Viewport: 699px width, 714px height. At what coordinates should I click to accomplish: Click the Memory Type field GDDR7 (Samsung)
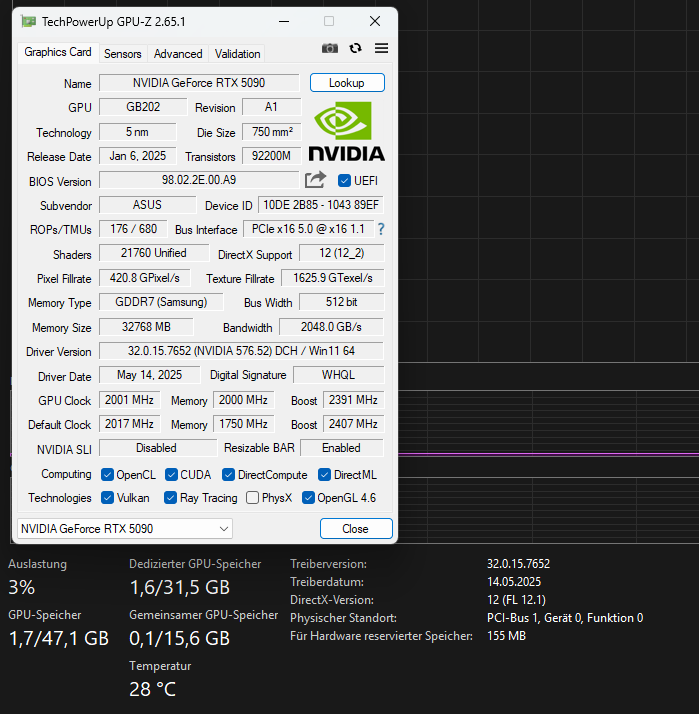(x=161, y=302)
